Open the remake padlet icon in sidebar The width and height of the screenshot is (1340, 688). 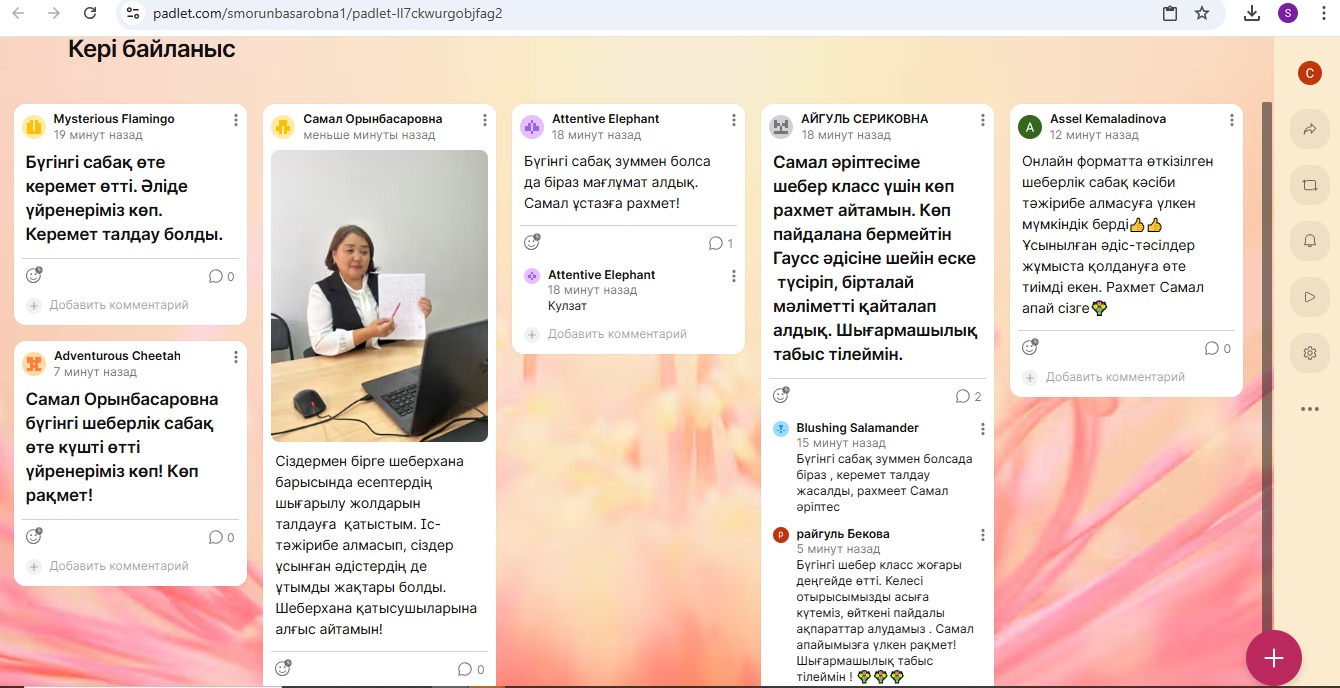(x=1309, y=185)
